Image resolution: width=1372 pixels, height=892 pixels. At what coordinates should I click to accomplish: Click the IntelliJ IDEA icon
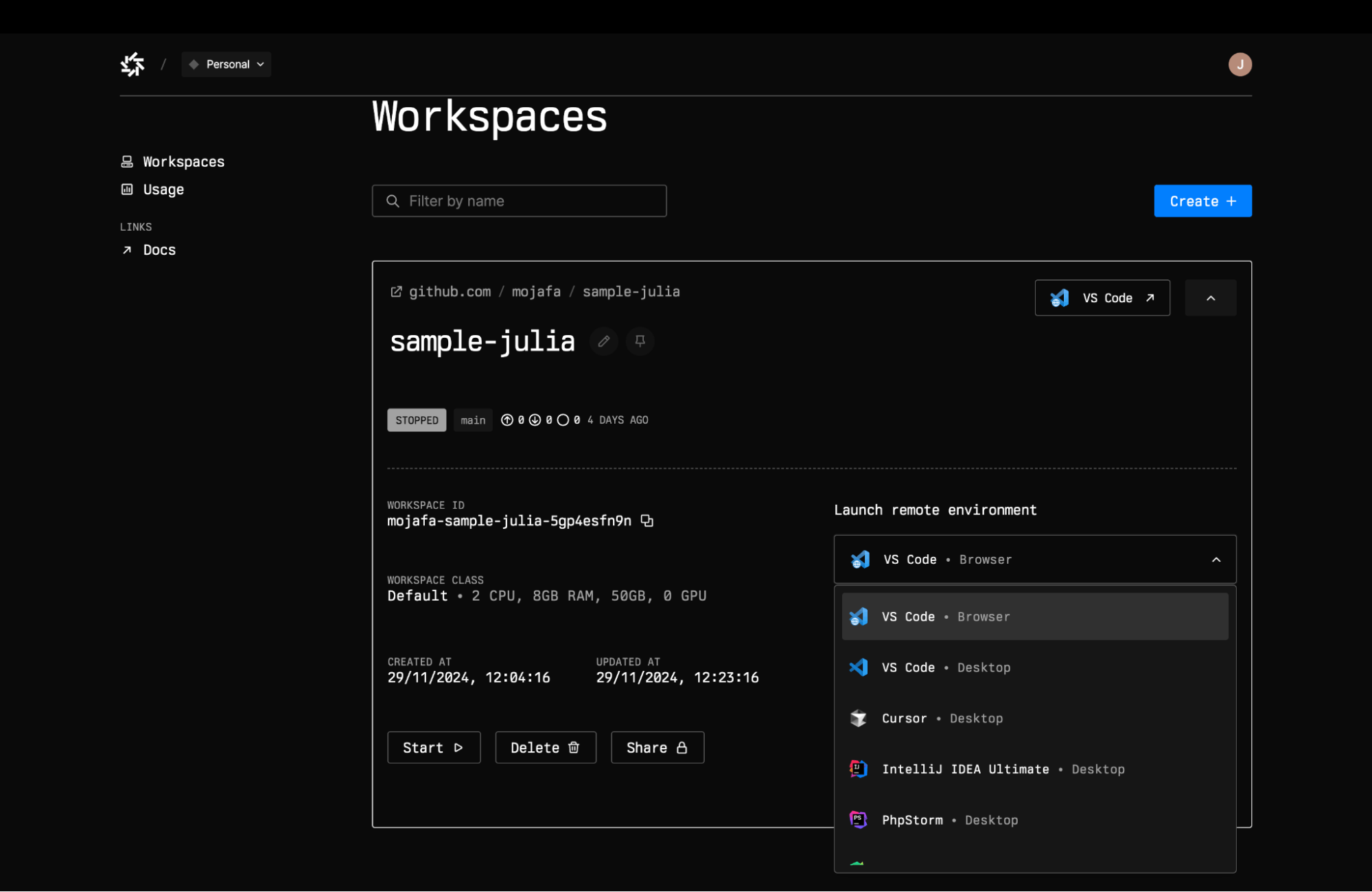pyautogui.click(x=858, y=769)
